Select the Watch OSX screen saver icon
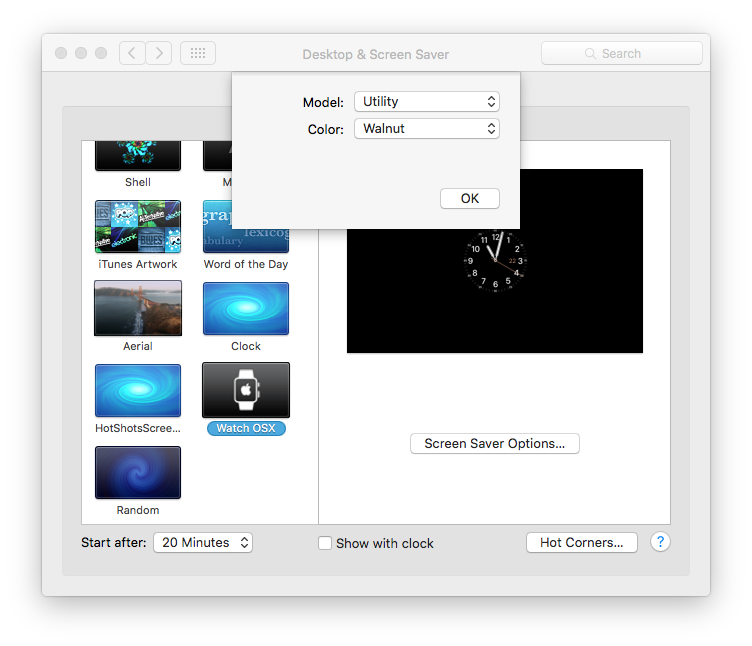The height and width of the screenshot is (646, 752). [x=246, y=389]
